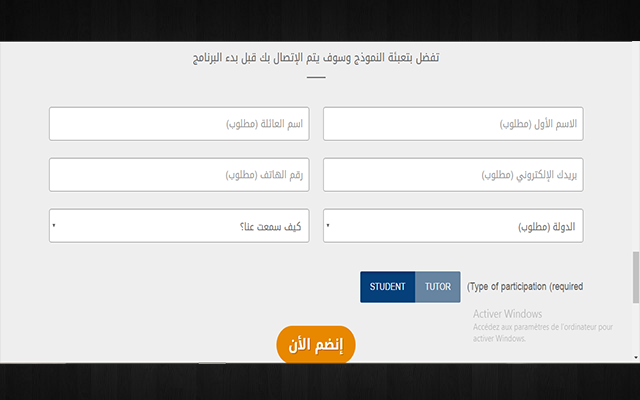Click the vertical scrollbar thumb
Screen dimensions: 640x400
[x=635, y=277]
